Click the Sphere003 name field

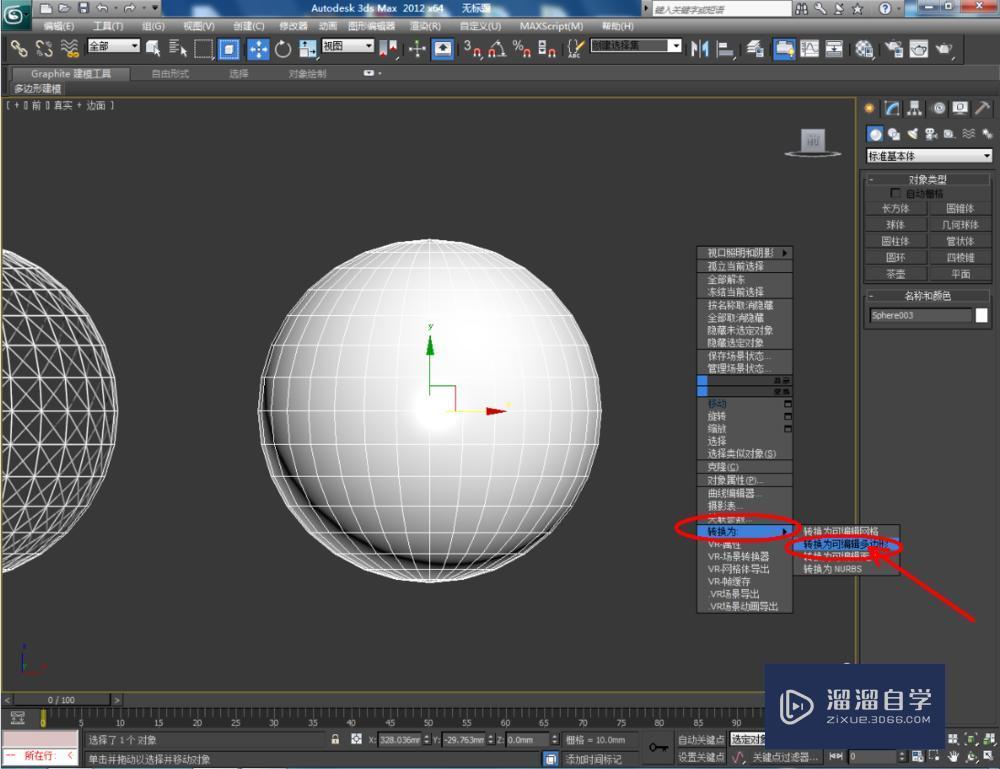[922, 314]
